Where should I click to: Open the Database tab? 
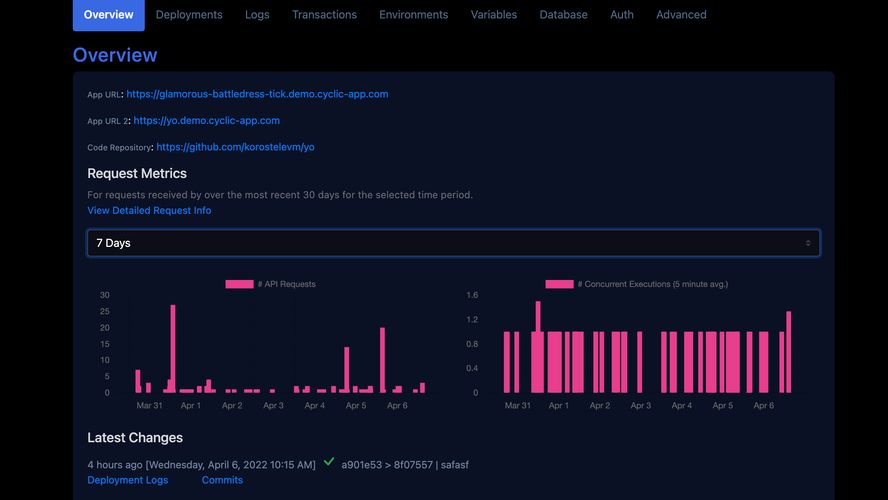click(x=563, y=15)
